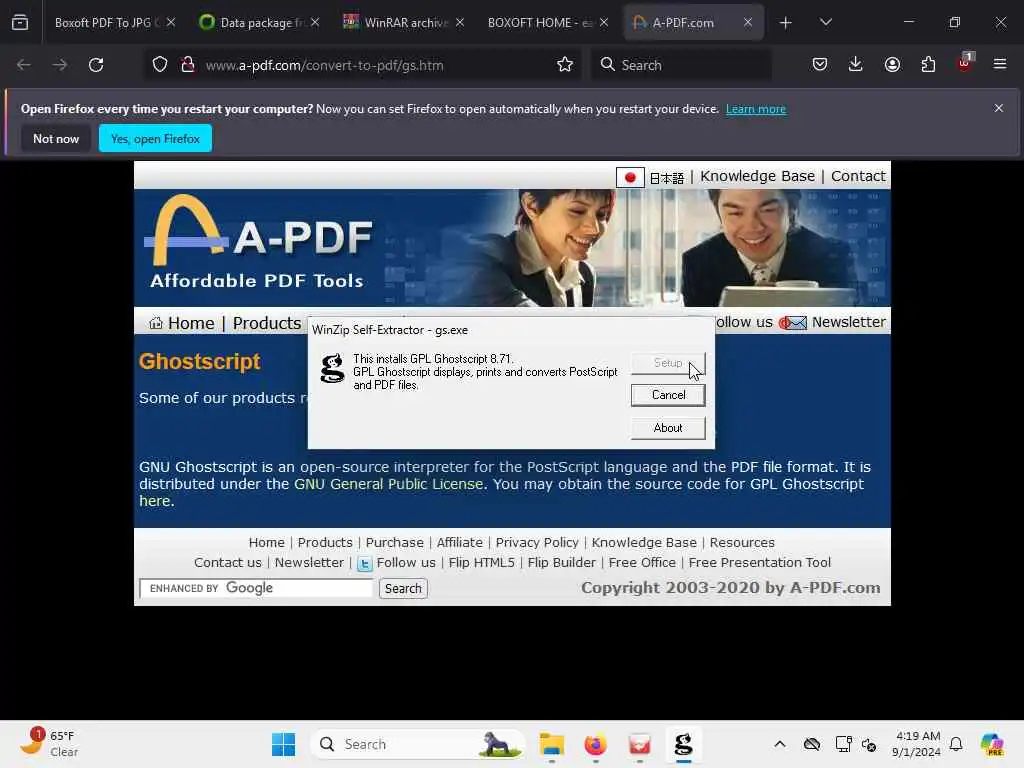Open the notifications bell in the taskbar
The width and height of the screenshot is (1024, 768).
point(956,744)
